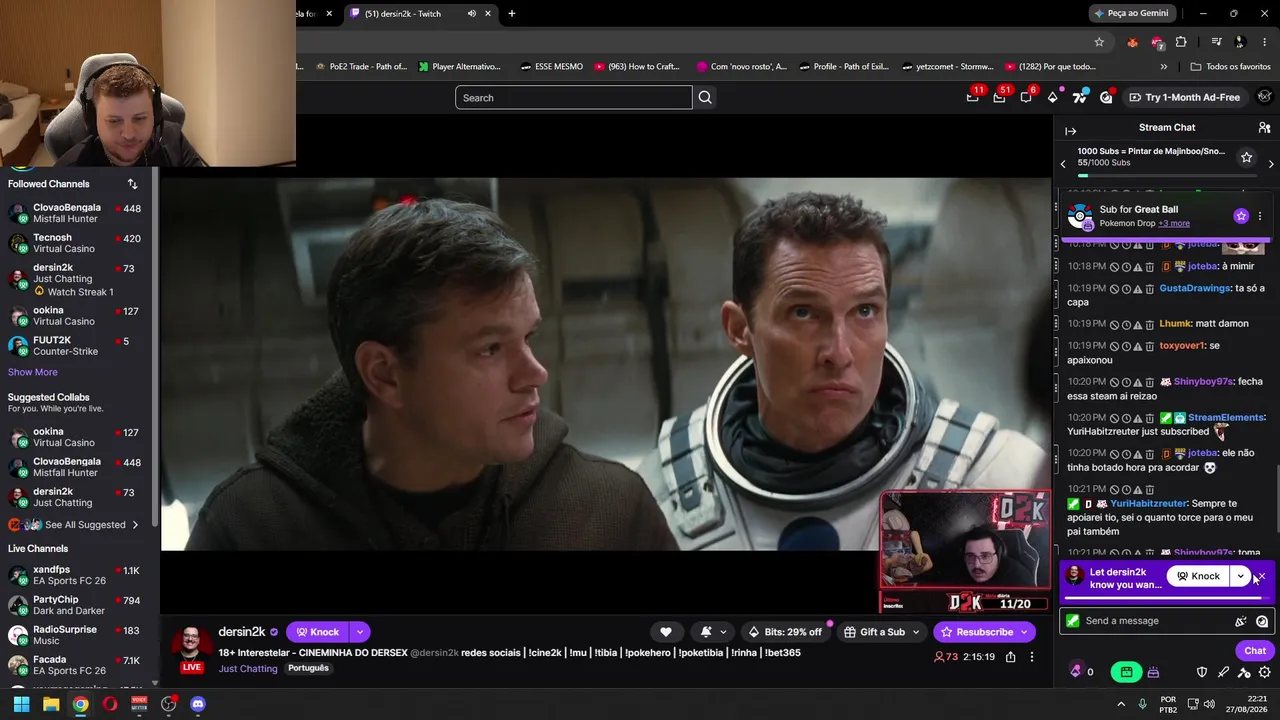This screenshot has width=1280, height=720.
Task: Open Windows Start menu
Action: (21, 704)
